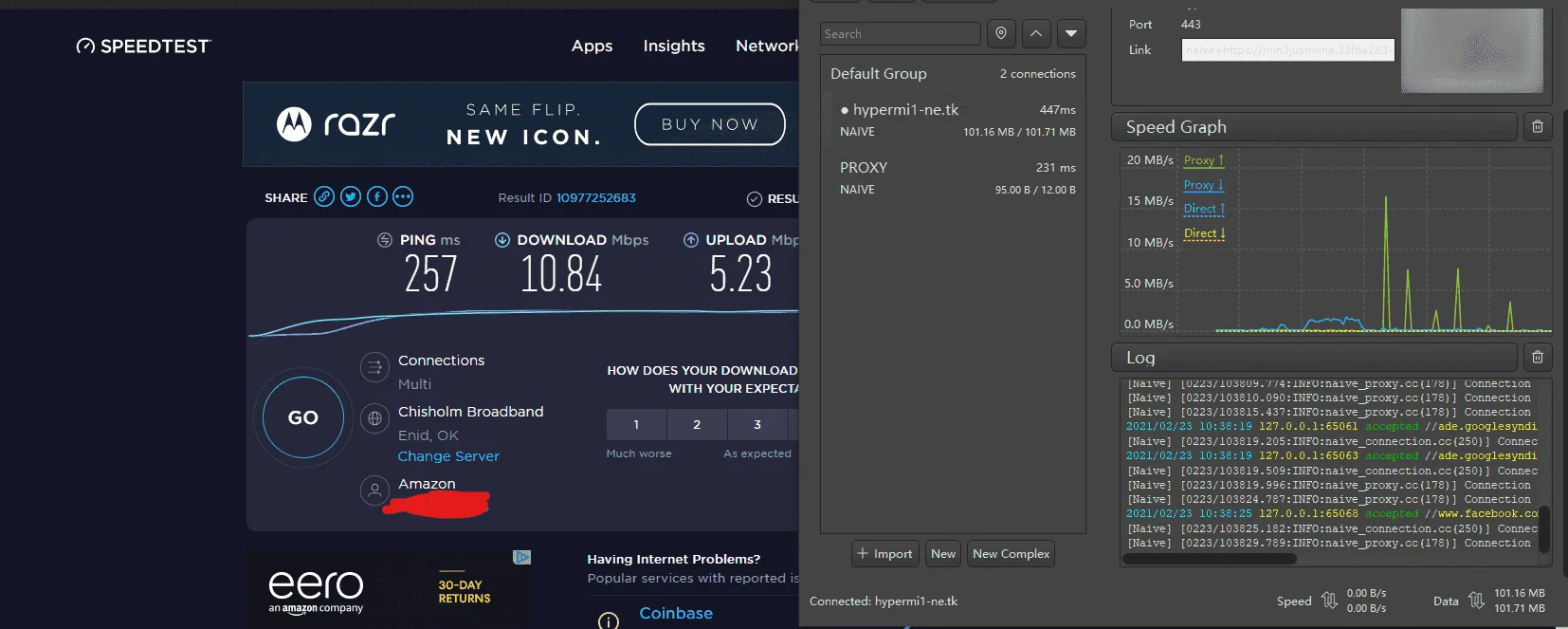
Task: Click the New connection button
Action: pos(943,553)
